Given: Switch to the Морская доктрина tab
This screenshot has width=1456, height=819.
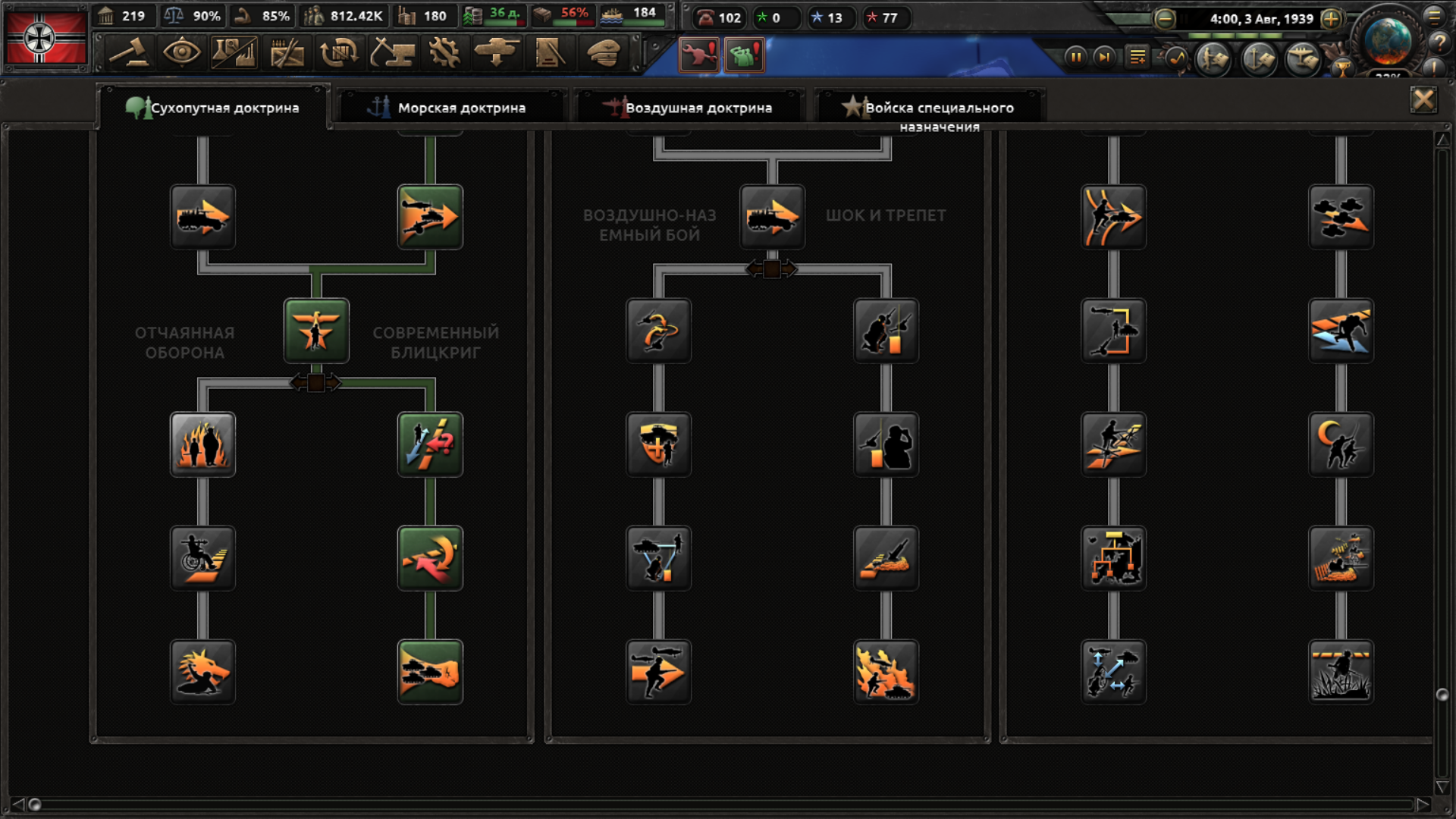Looking at the screenshot, I should (x=452, y=108).
